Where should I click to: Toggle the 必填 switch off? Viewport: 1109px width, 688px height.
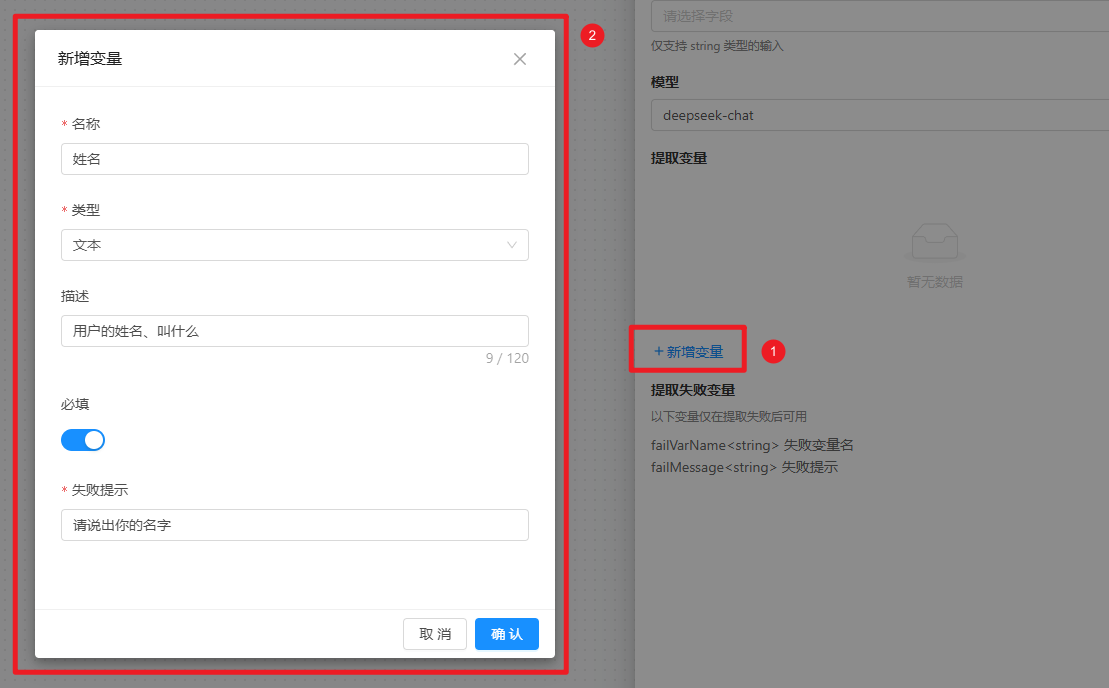pyautogui.click(x=83, y=440)
